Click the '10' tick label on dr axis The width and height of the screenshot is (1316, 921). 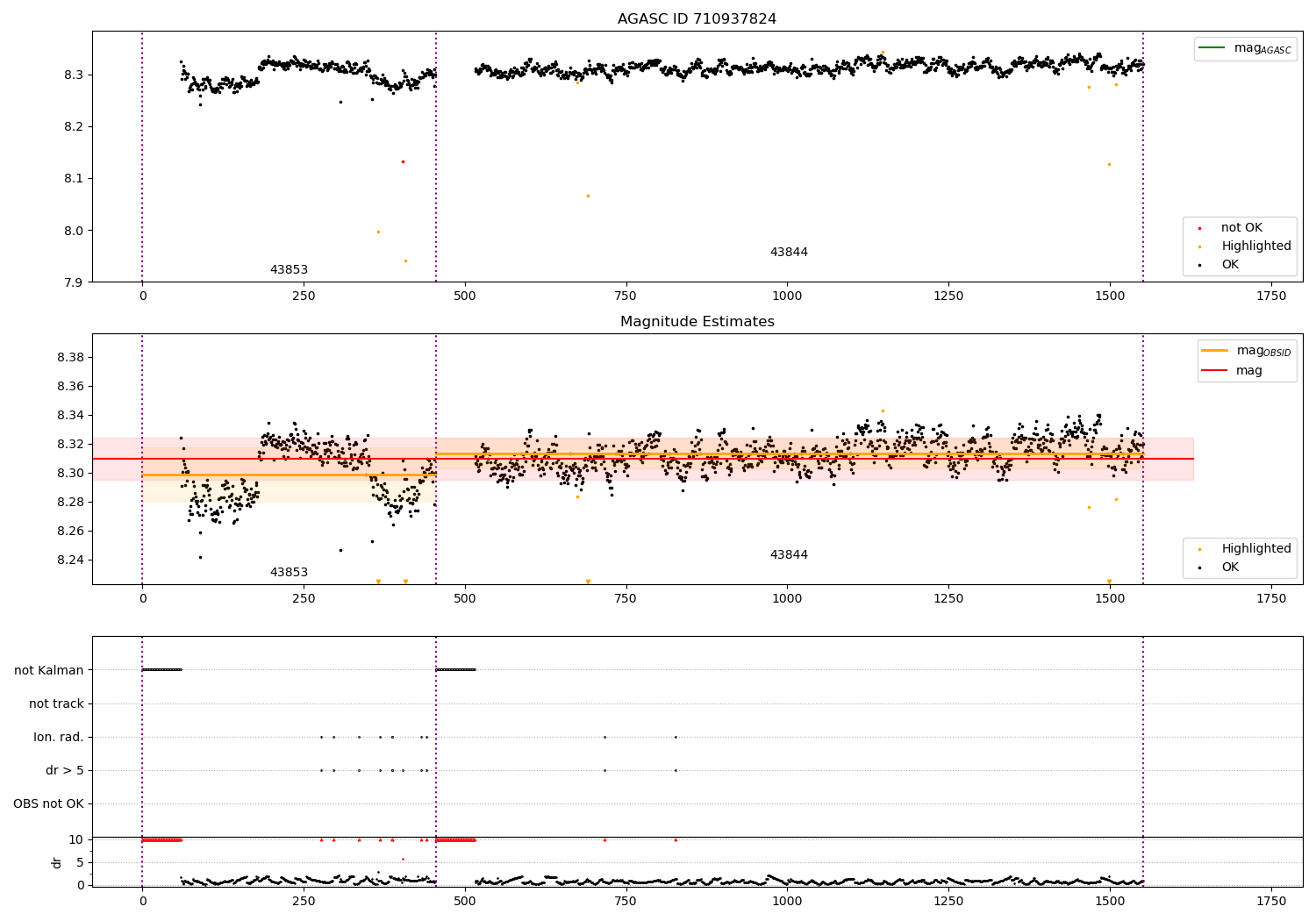(x=76, y=839)
